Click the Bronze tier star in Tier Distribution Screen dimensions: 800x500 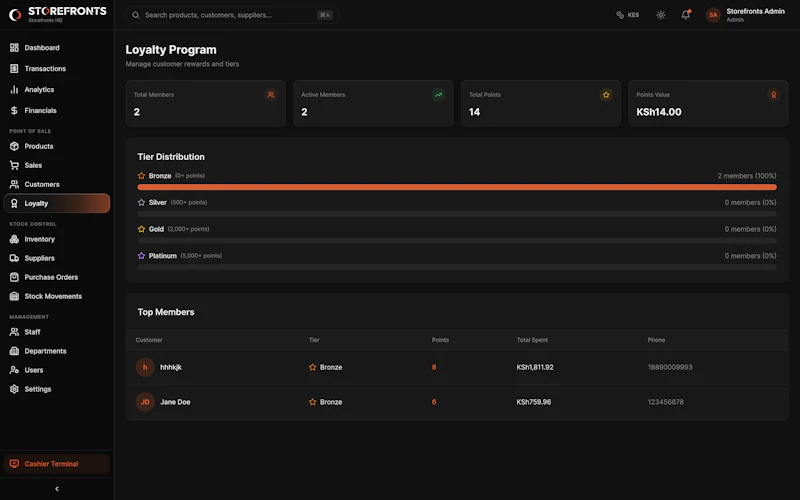141,176
